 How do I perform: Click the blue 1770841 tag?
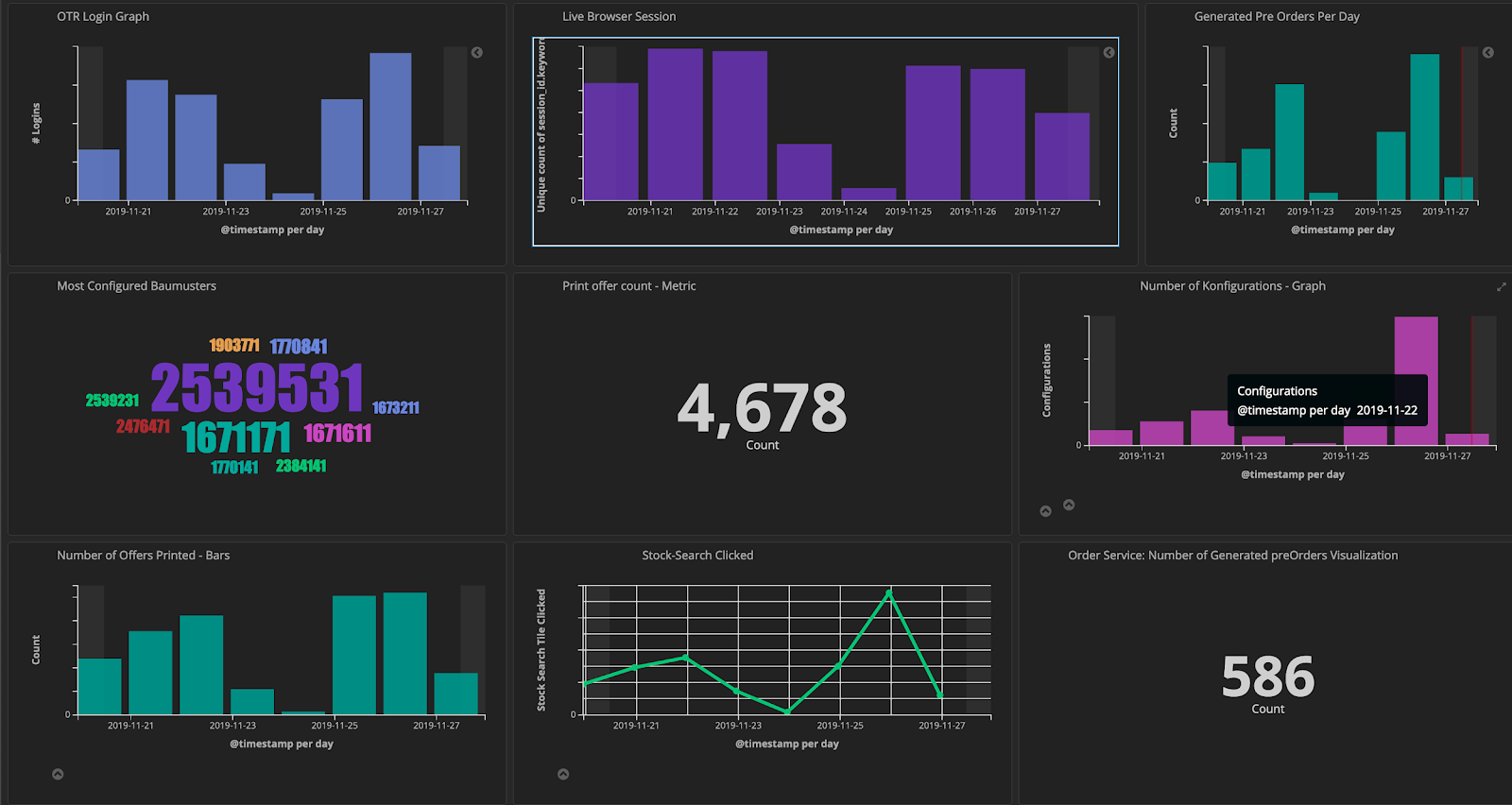299,347
